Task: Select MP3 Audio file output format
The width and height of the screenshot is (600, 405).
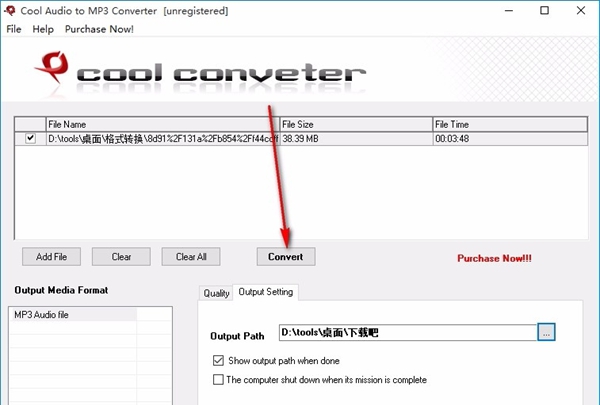Action: coord(73,315)
